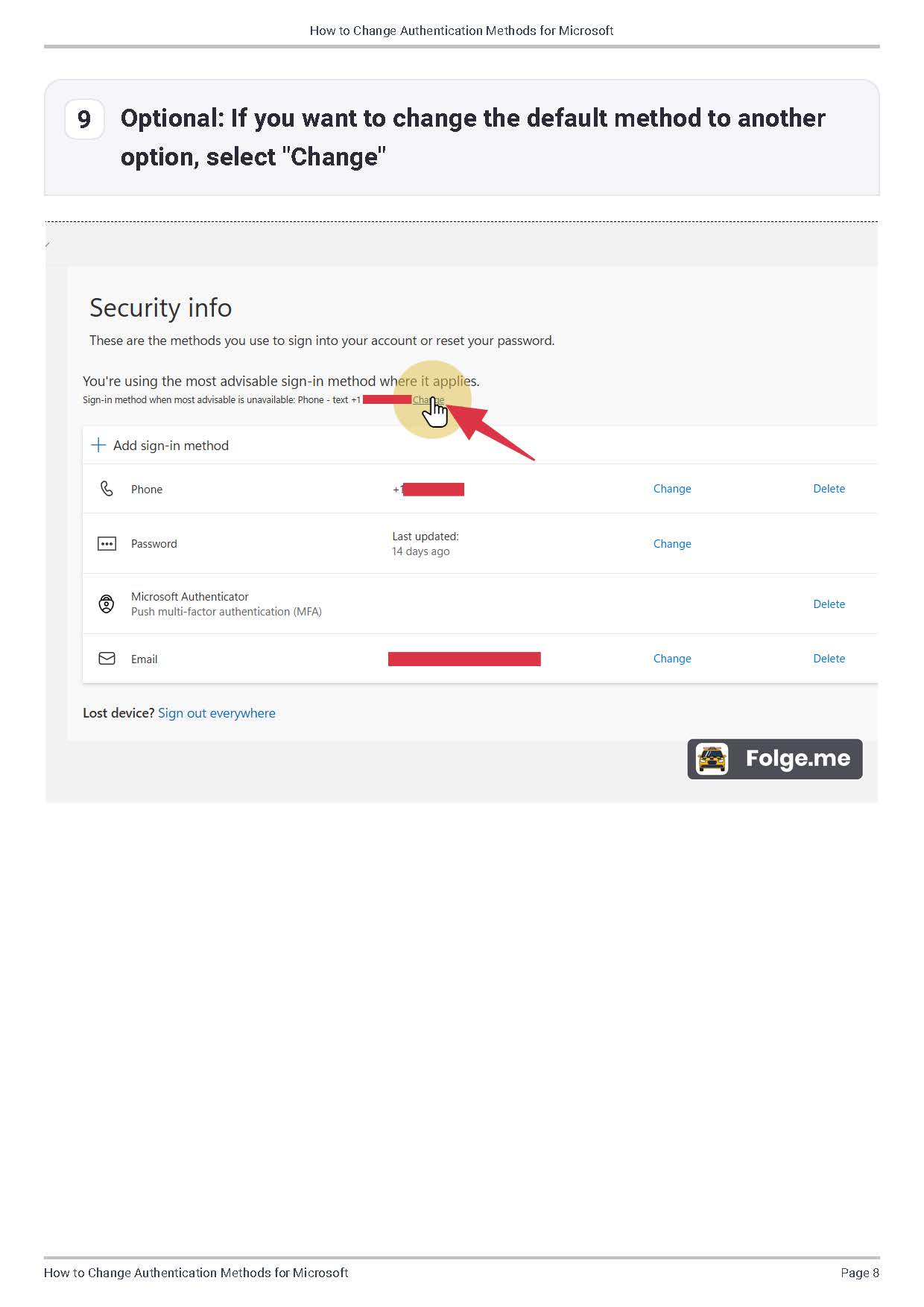Delete the Phone sign-in method
This screenshot has height=1307, width=924.
click(x=829, y=489)
